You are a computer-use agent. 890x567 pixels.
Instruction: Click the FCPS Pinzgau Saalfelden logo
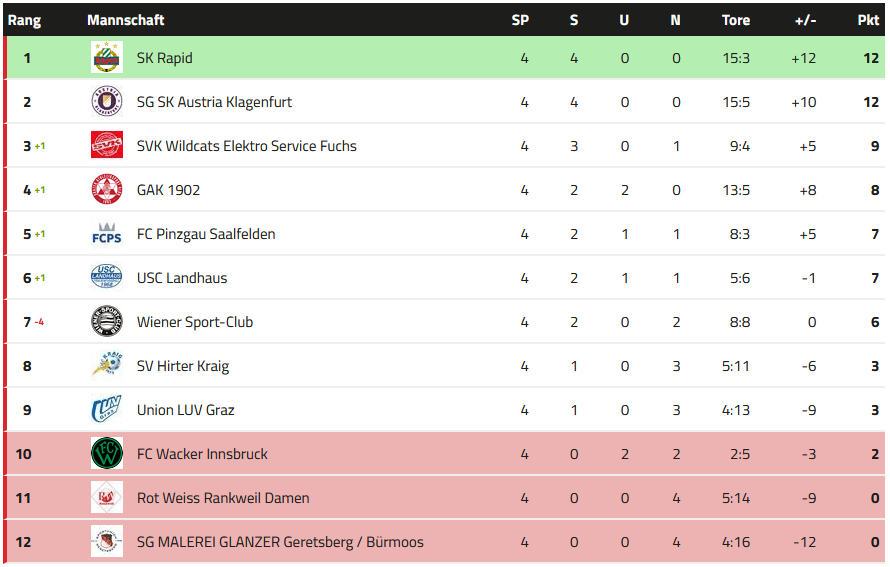(107, 234)
